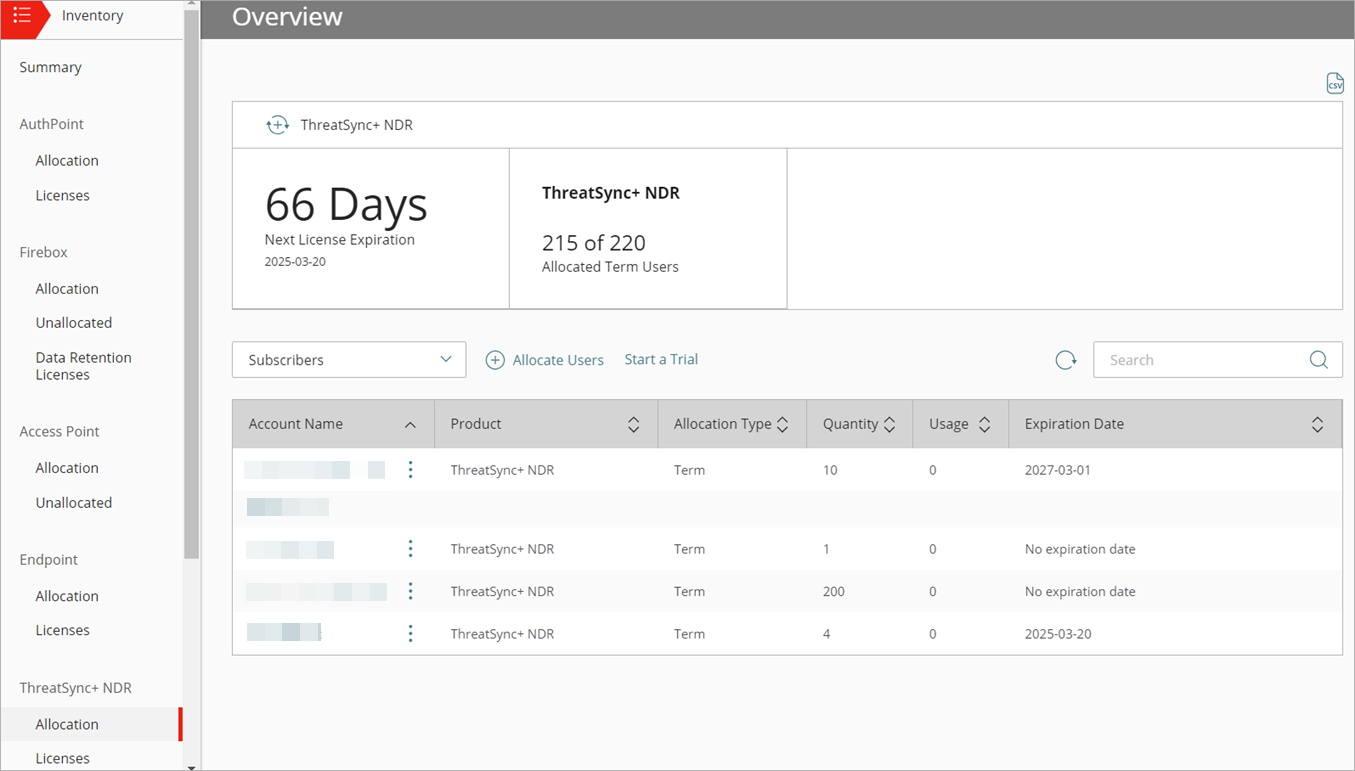Switch to Licenses under ThreatSync+ NDR
1355x771 pixels.
point(62,758)
